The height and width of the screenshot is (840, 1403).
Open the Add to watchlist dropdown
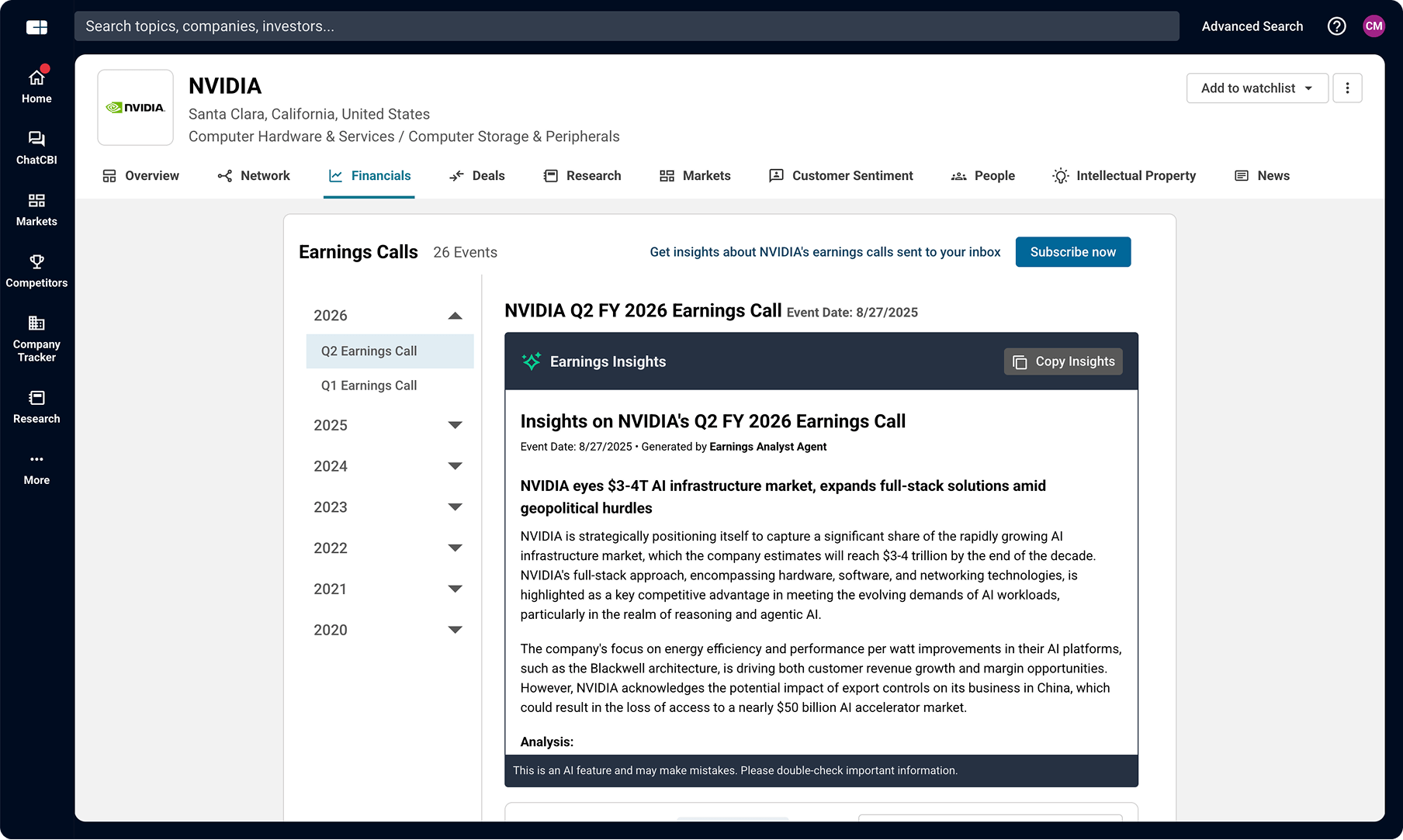[x=1256, y=88]
